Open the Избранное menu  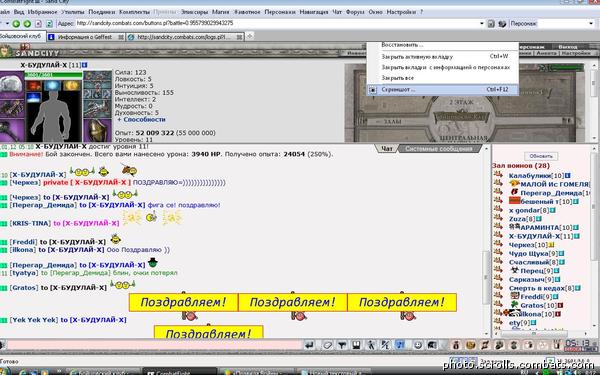pos(42,12)
